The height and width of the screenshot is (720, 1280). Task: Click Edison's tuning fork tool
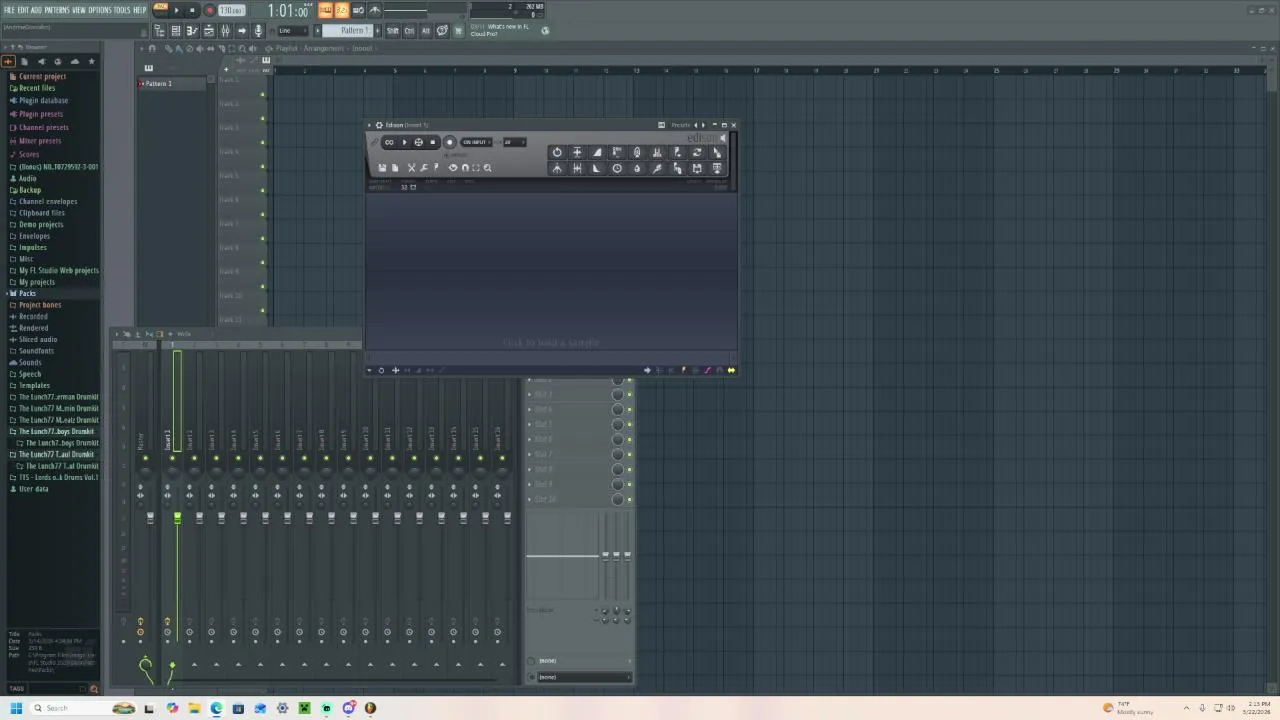pyautogui.click(x=557, y=169)
